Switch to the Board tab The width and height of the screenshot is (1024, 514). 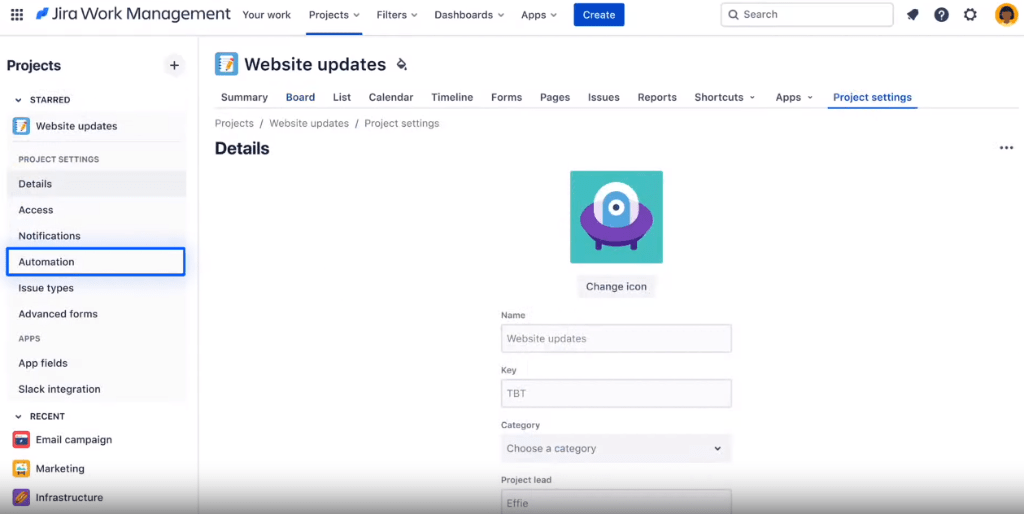(300, 97)
